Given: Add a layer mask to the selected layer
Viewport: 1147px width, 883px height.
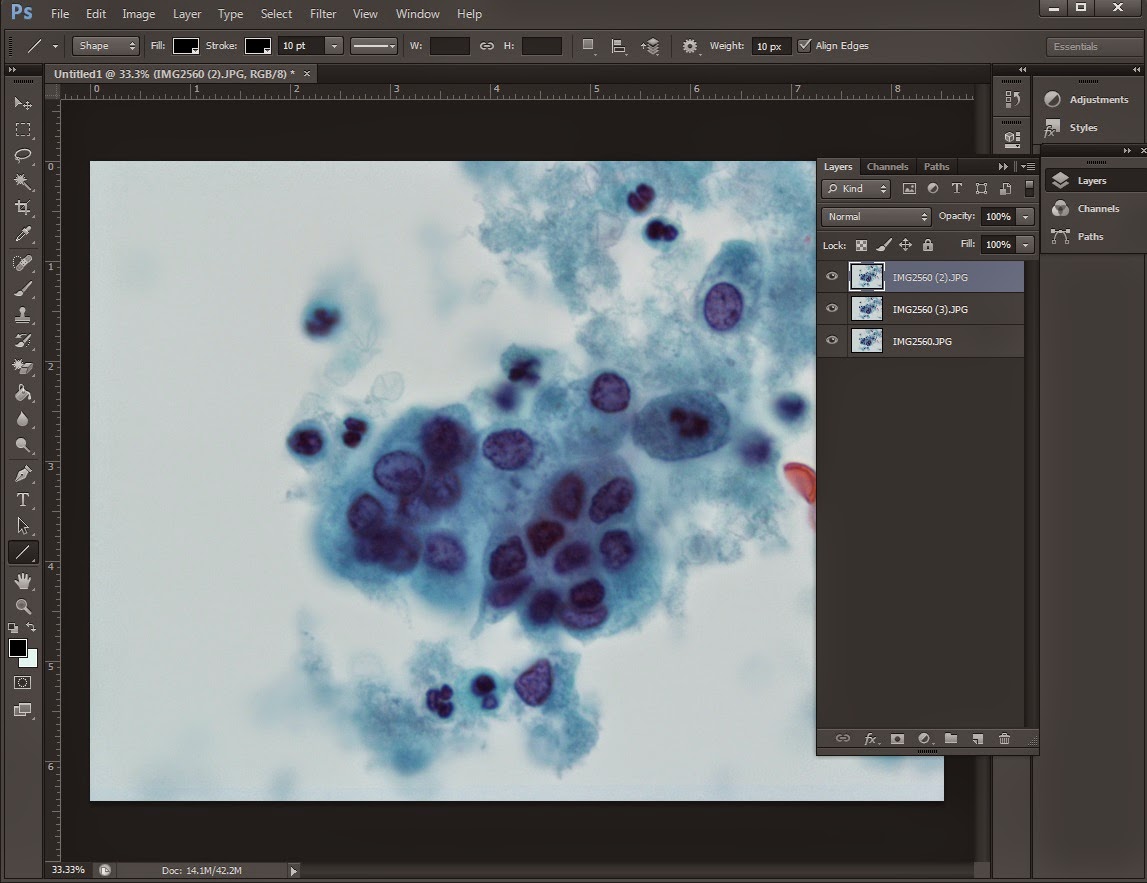Looking at the screenshot, I should pyautogui.click(x=897, y=739).
